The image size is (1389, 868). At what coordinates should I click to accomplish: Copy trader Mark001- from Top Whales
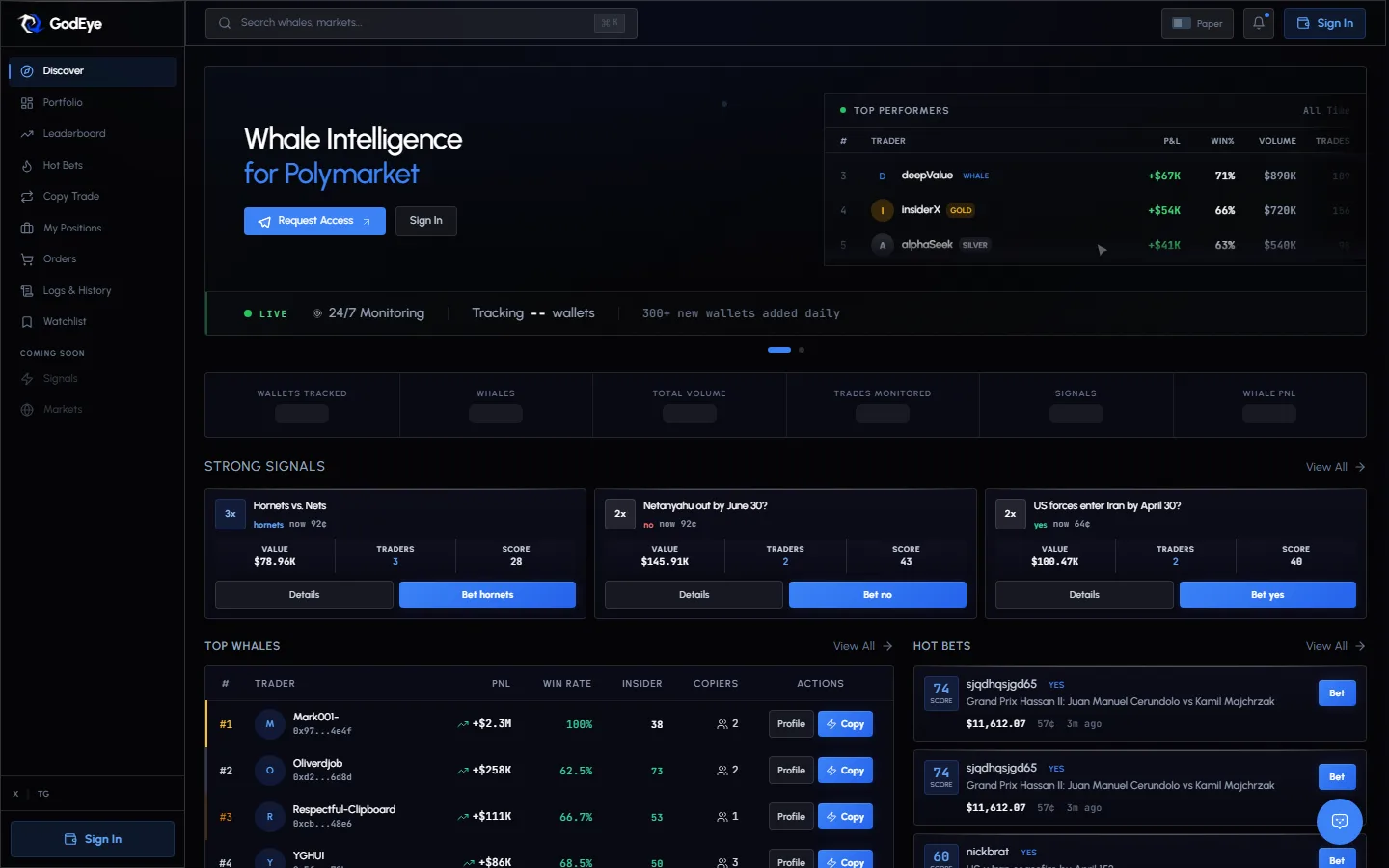coord(845,724)
